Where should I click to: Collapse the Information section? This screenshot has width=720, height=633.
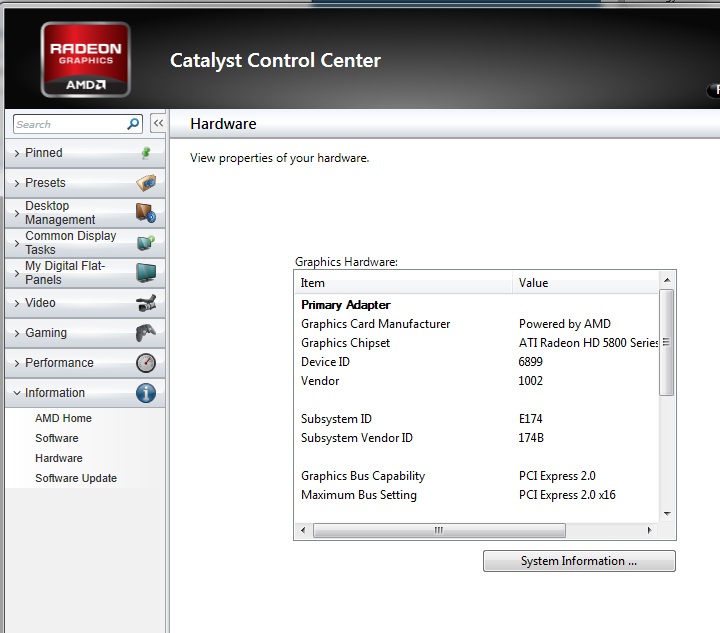click(85, 393)
